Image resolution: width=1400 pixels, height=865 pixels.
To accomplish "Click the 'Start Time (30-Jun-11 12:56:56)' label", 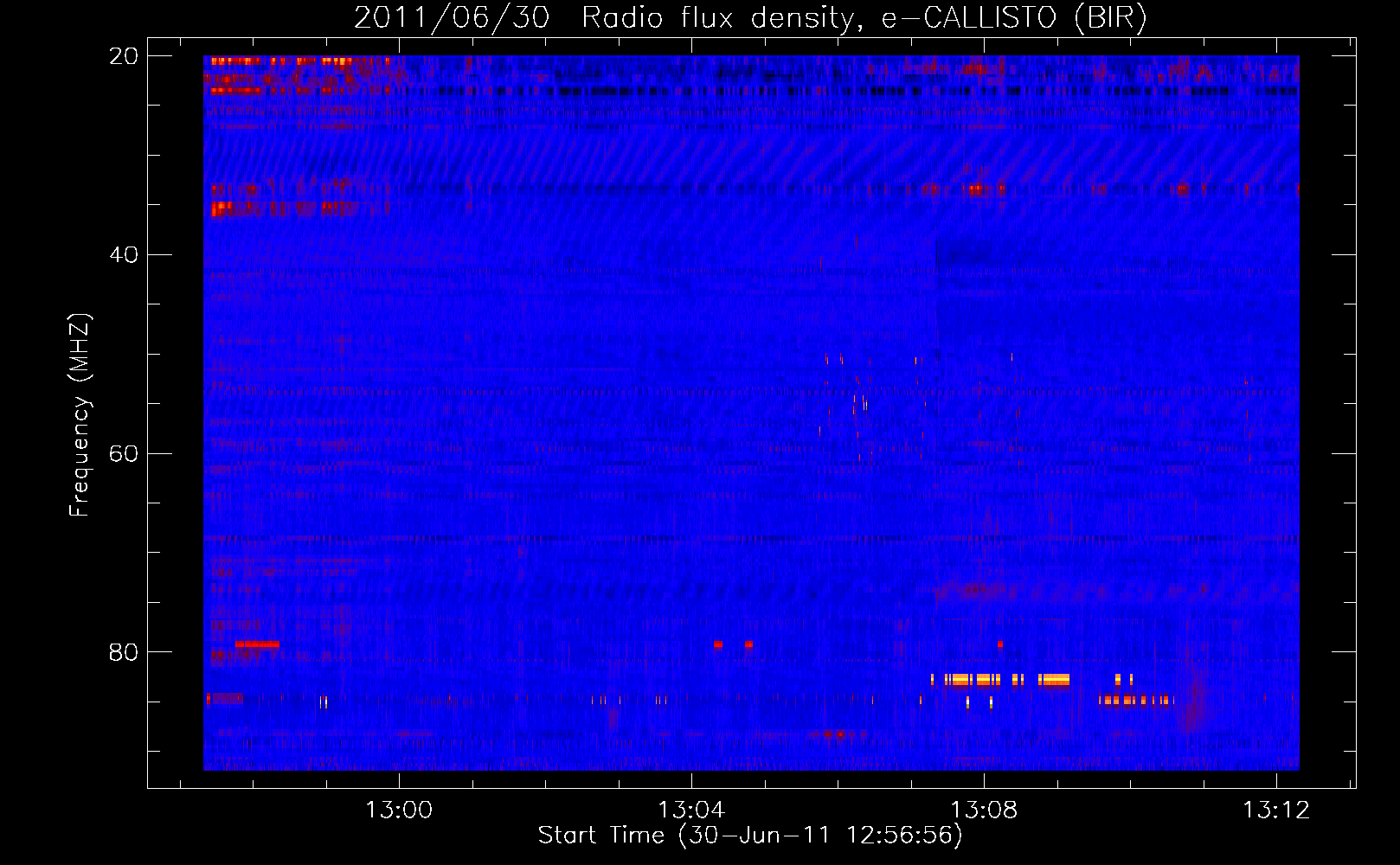I will (x=750, y=836).
